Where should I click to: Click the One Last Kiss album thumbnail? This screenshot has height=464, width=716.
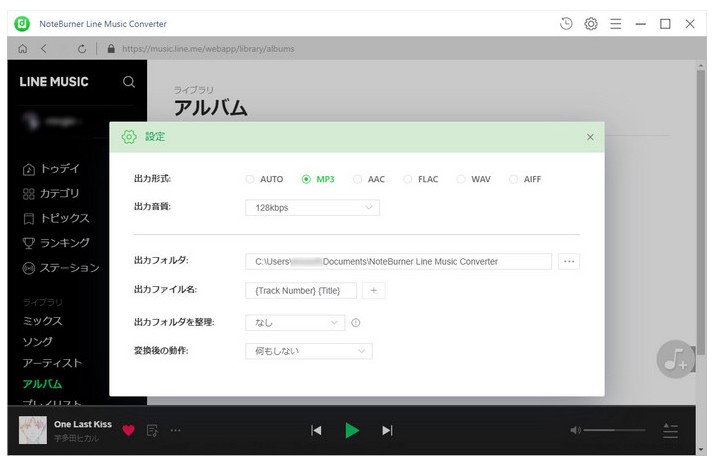pos(33,430)
